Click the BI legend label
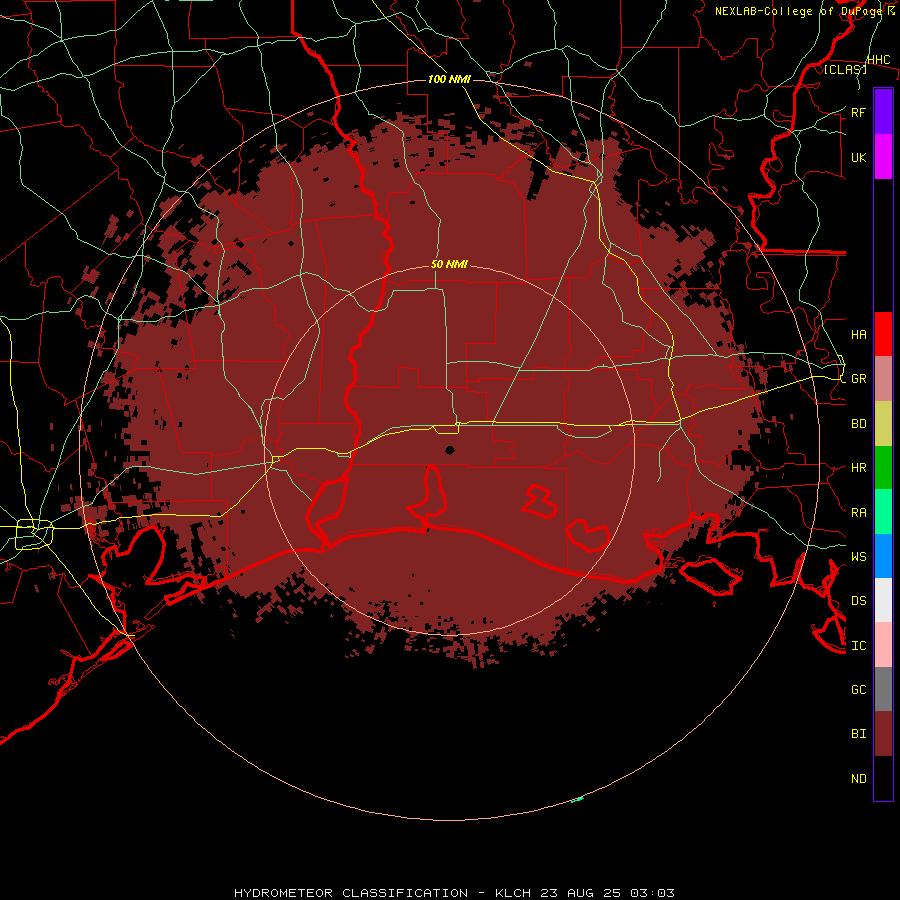 coord(858,734)
